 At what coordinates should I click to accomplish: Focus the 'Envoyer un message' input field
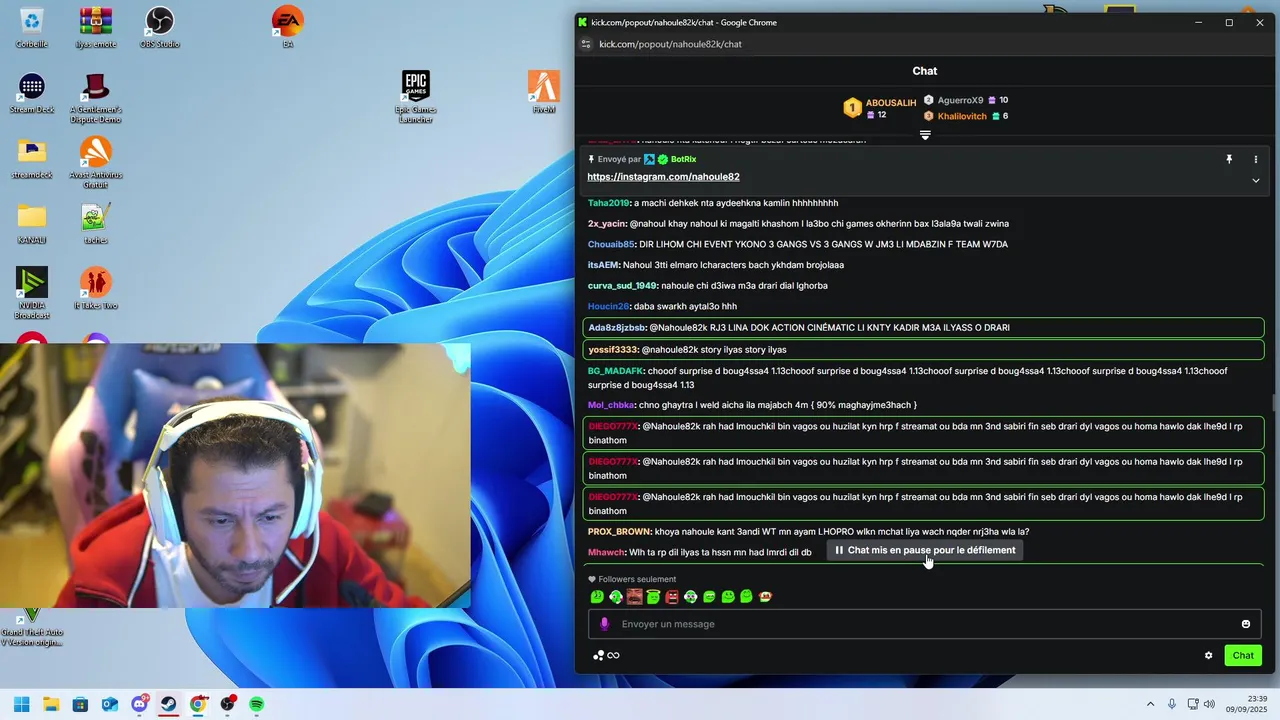click(925, 624)
